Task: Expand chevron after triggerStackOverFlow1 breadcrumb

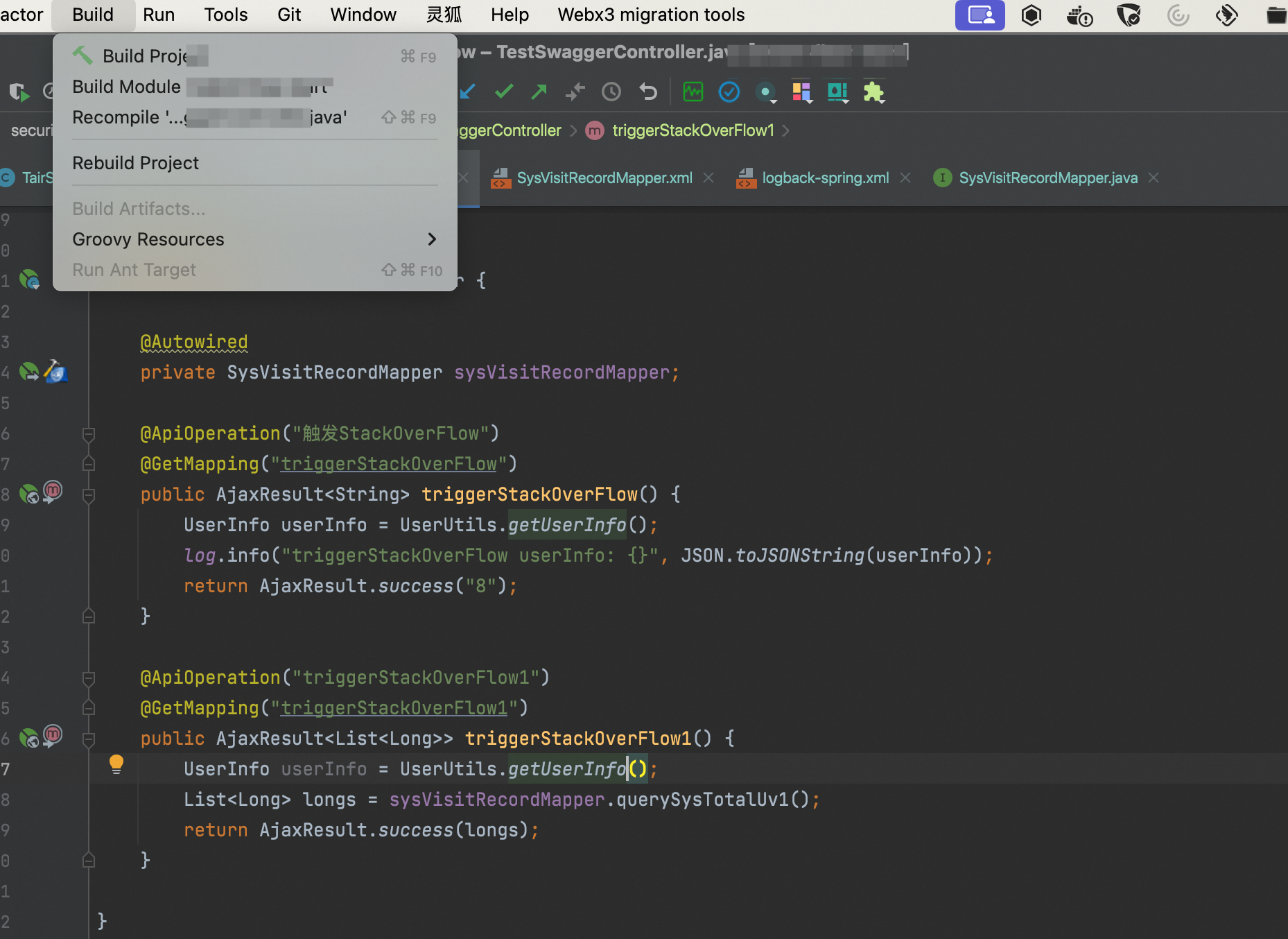Action: (785, 130)
